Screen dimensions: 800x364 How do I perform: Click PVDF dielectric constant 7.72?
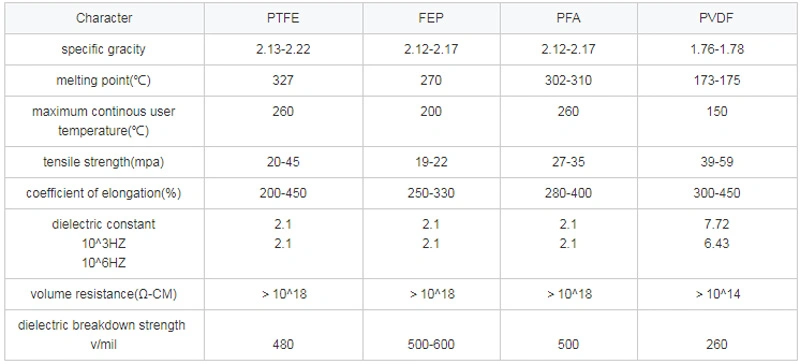[717, 224]
